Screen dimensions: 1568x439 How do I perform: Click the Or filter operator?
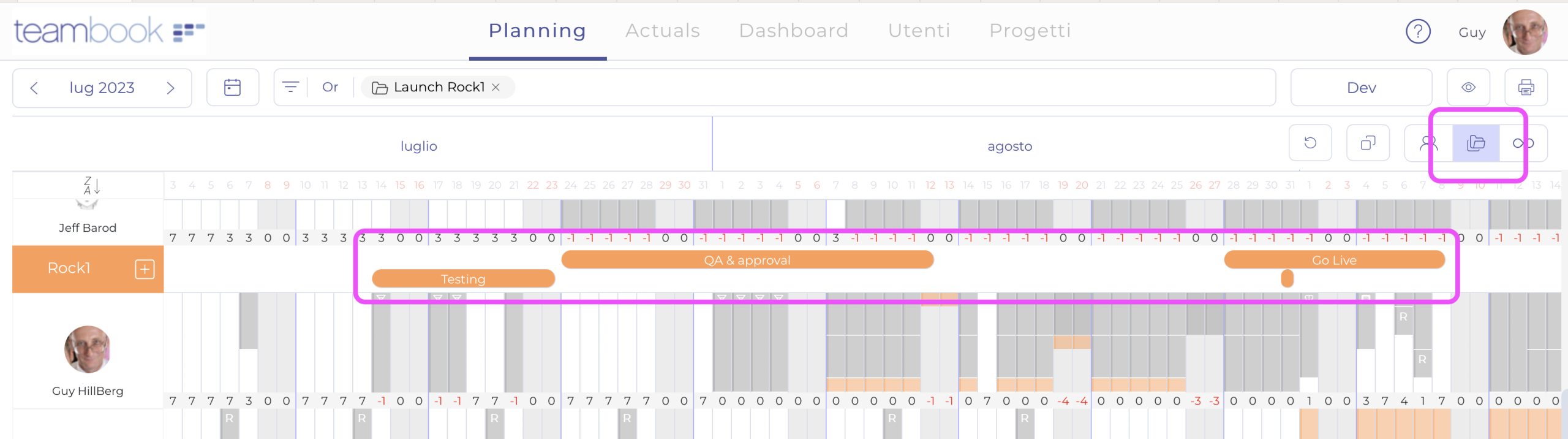pyautogui.click(x=330, y=88)
